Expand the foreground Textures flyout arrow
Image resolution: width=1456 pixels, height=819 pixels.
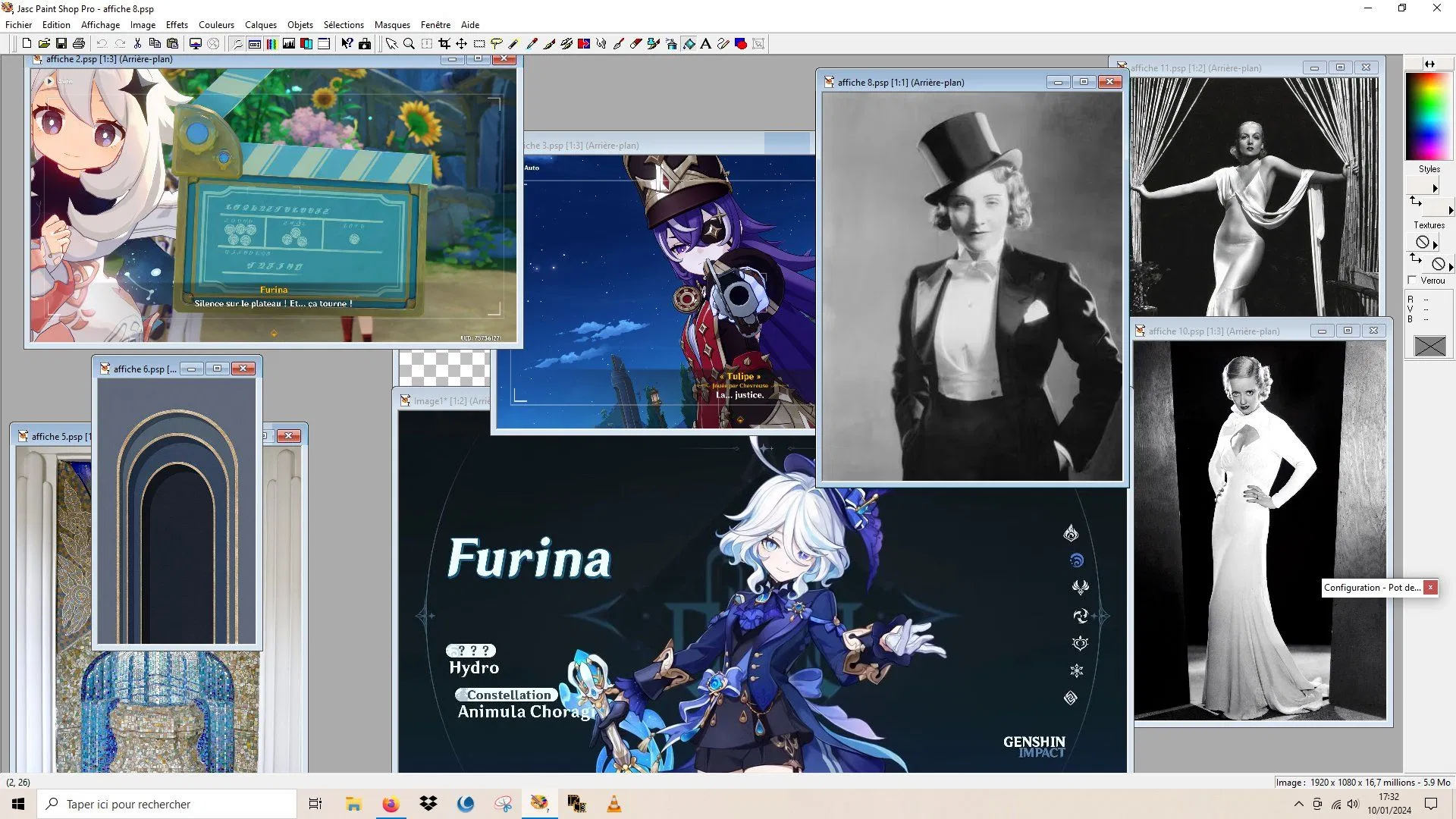coord(1435,244)
